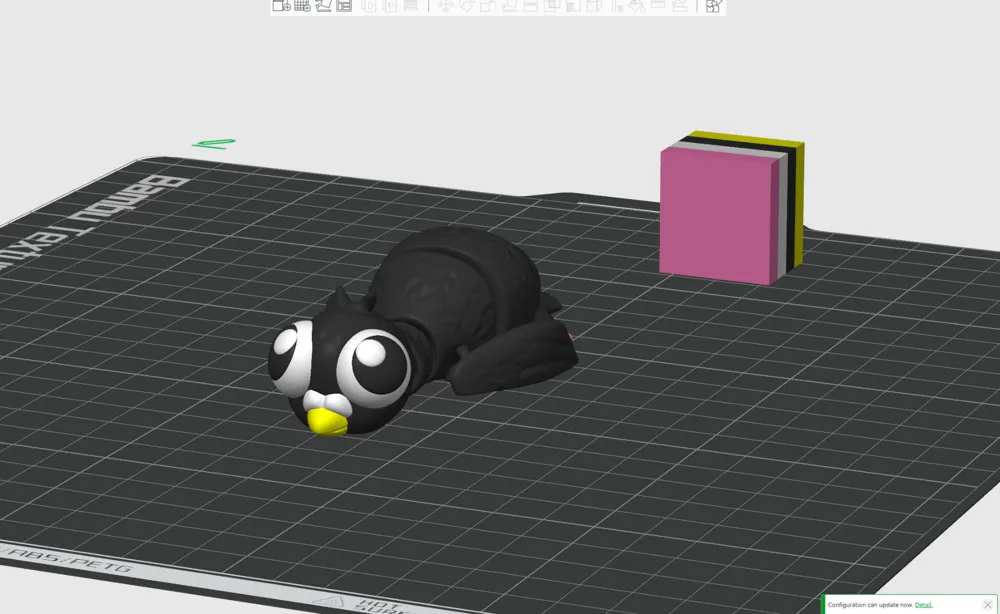
Task: Open the Support painting tool
Action: coord(572,6)
